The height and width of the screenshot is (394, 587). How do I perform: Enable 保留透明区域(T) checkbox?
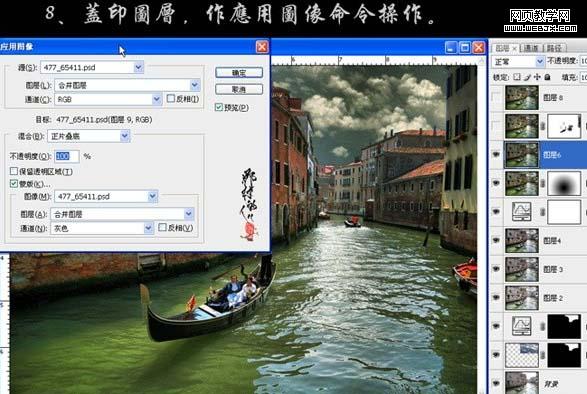click(14, 171)
